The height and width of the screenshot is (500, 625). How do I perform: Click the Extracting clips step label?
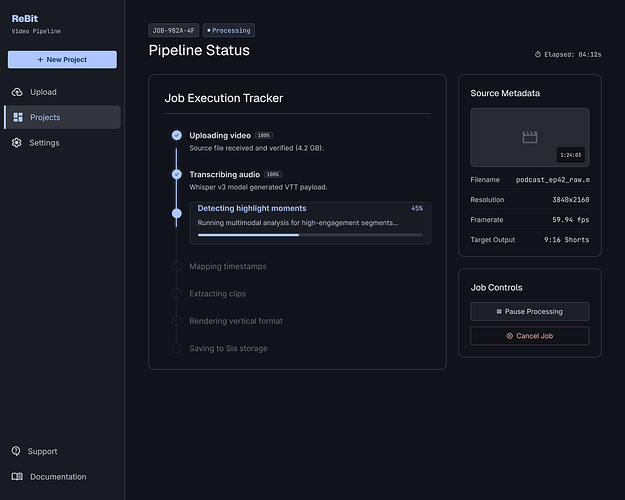tap(218, 293)
